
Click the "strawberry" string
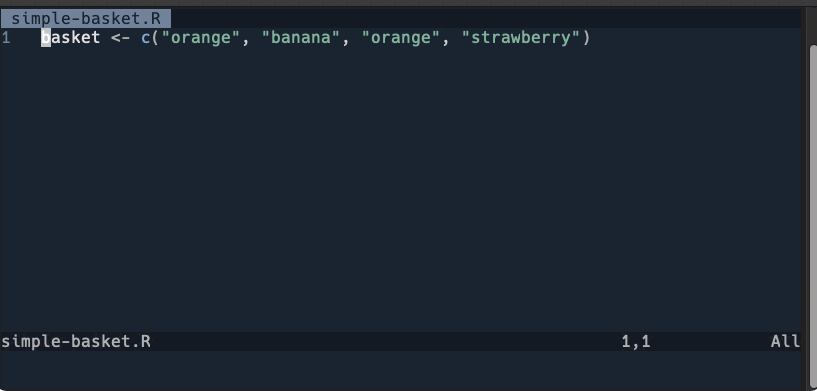click(521, 38)
